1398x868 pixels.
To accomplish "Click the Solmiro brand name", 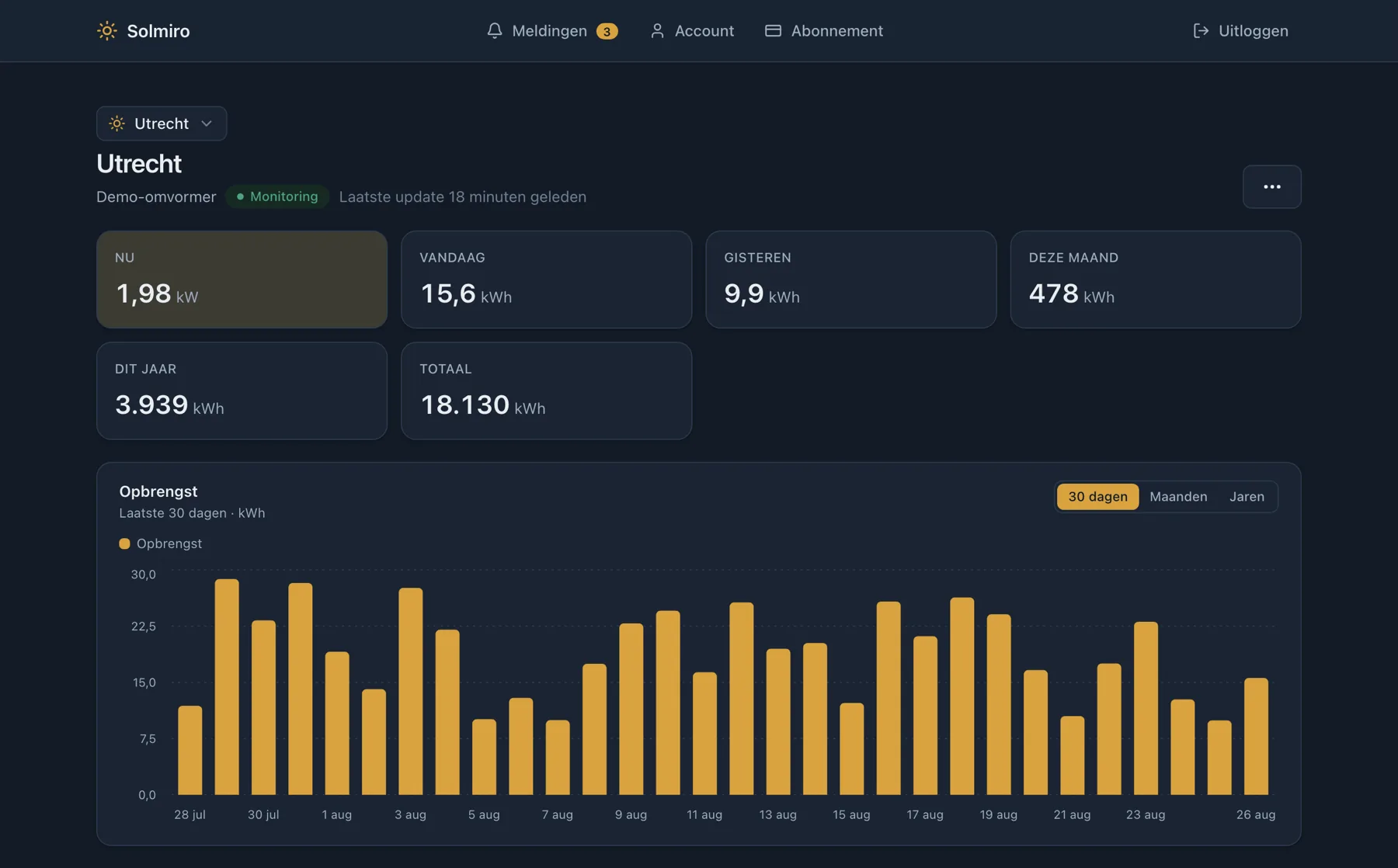I will pos(158,30).
